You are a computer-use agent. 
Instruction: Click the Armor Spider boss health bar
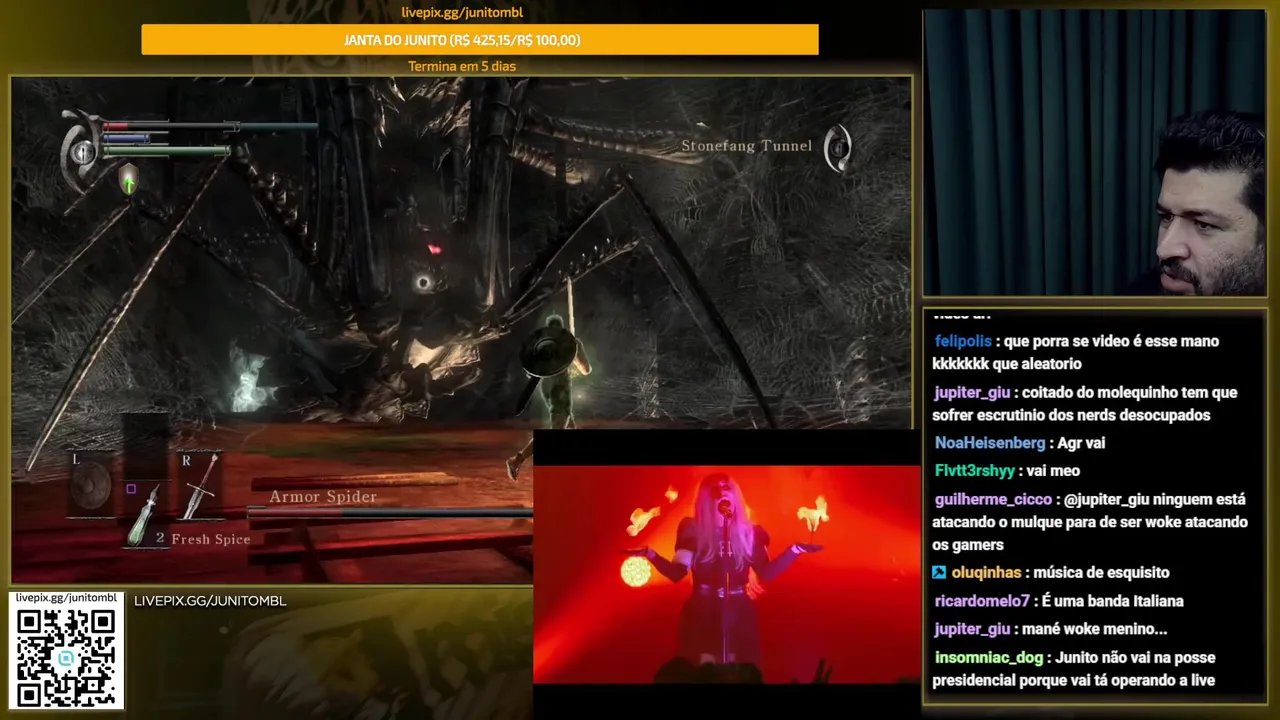click(390, 513)
